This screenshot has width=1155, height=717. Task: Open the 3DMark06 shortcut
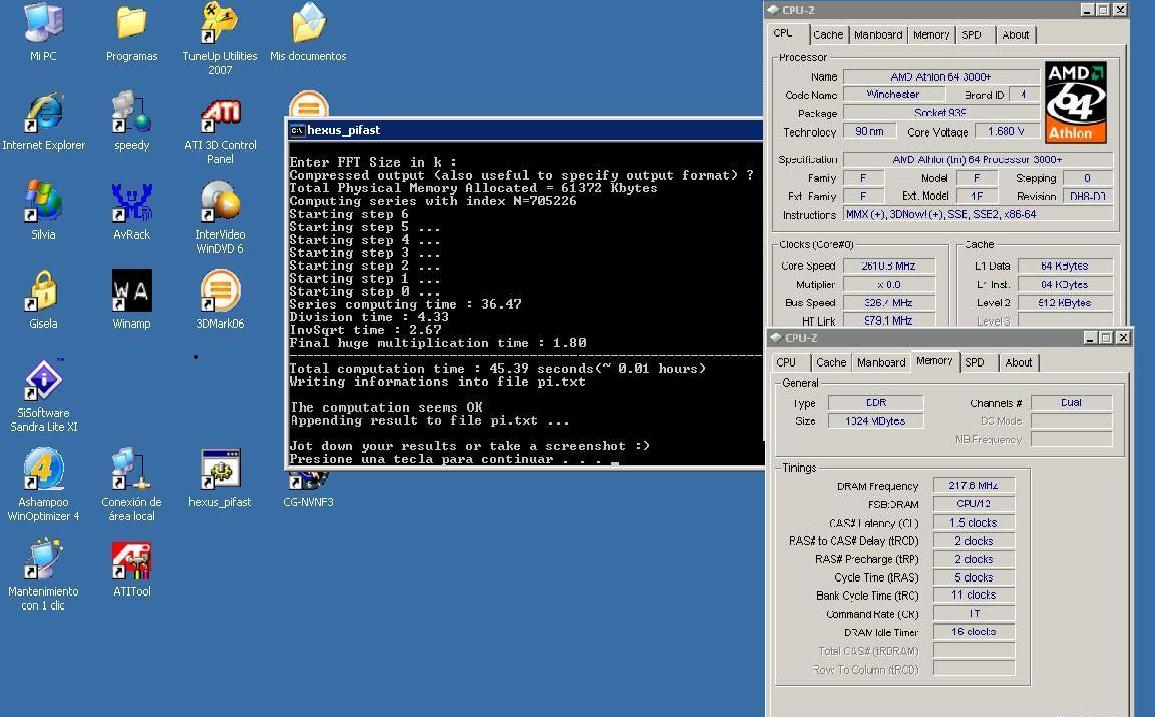point(220,300)
